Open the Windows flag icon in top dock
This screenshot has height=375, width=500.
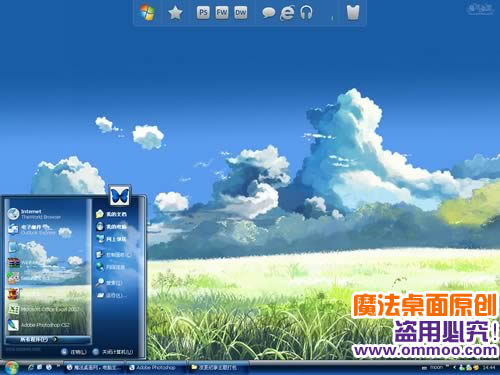[147, 13]
